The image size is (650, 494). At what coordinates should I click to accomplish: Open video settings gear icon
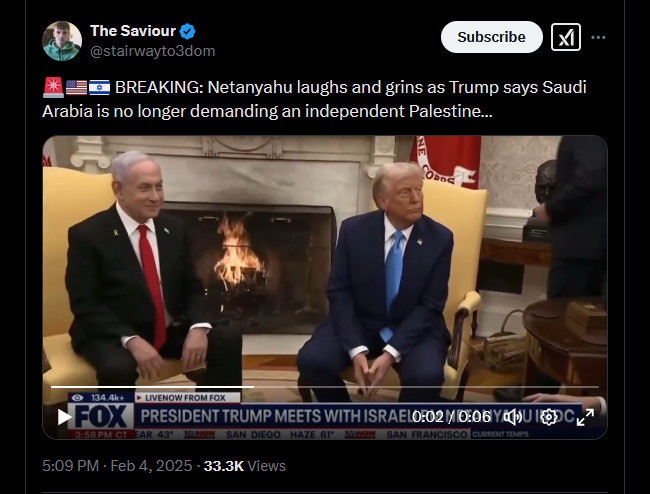click(x=549, y=417)
